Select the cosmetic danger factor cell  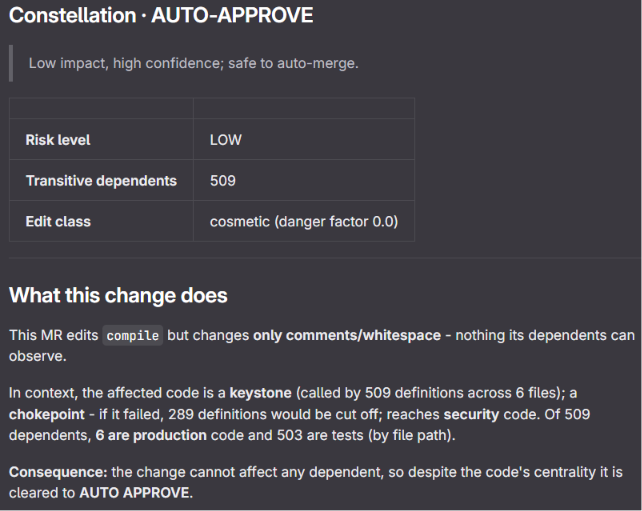[x=304, y=221]
